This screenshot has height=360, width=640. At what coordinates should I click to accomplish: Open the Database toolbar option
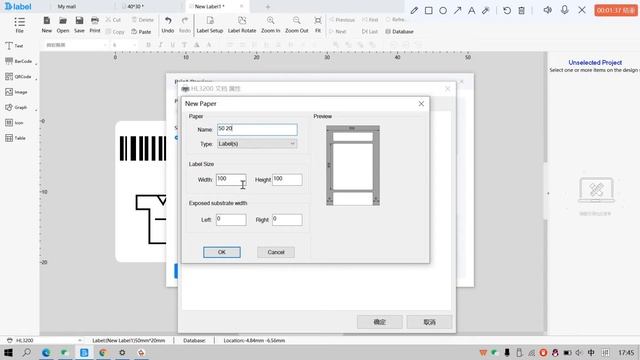tap(399, 31)
